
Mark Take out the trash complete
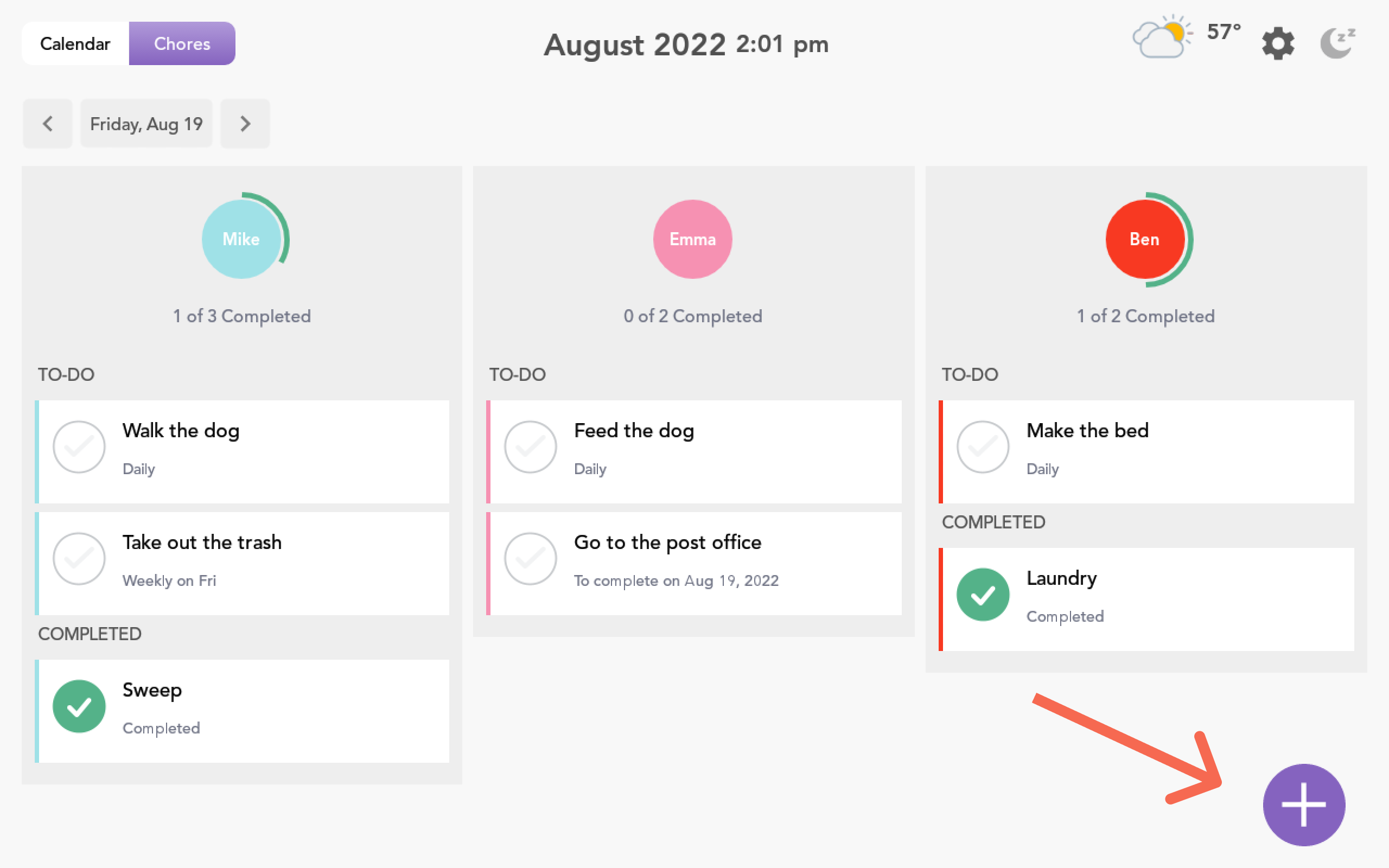[79, 558]
